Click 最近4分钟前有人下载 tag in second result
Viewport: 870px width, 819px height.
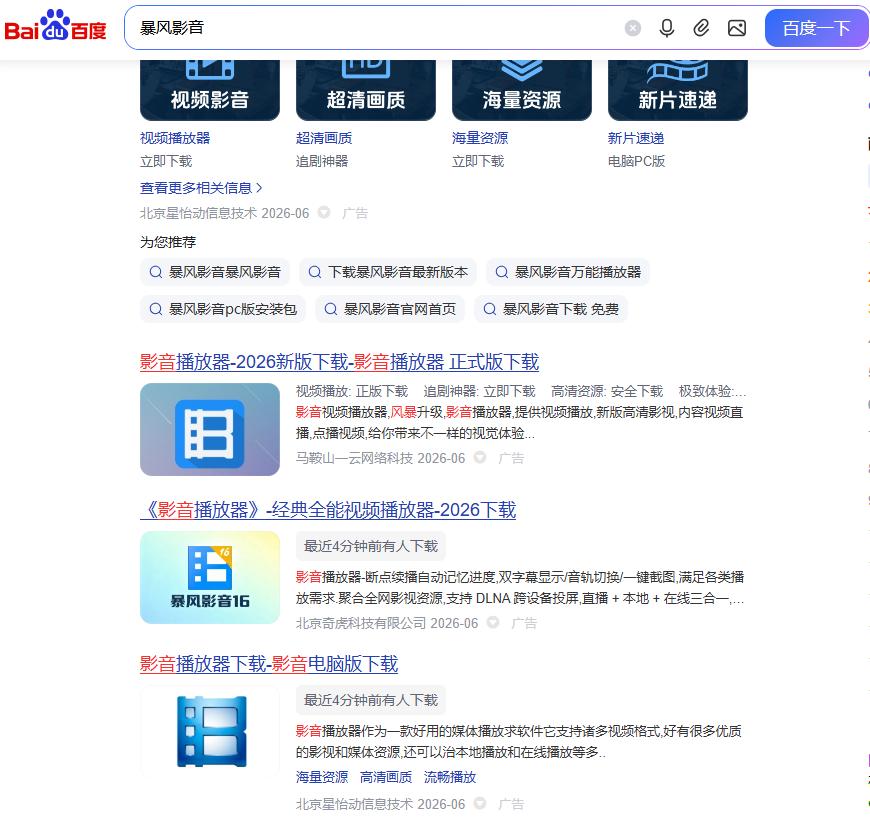click(x=371, y=546)
